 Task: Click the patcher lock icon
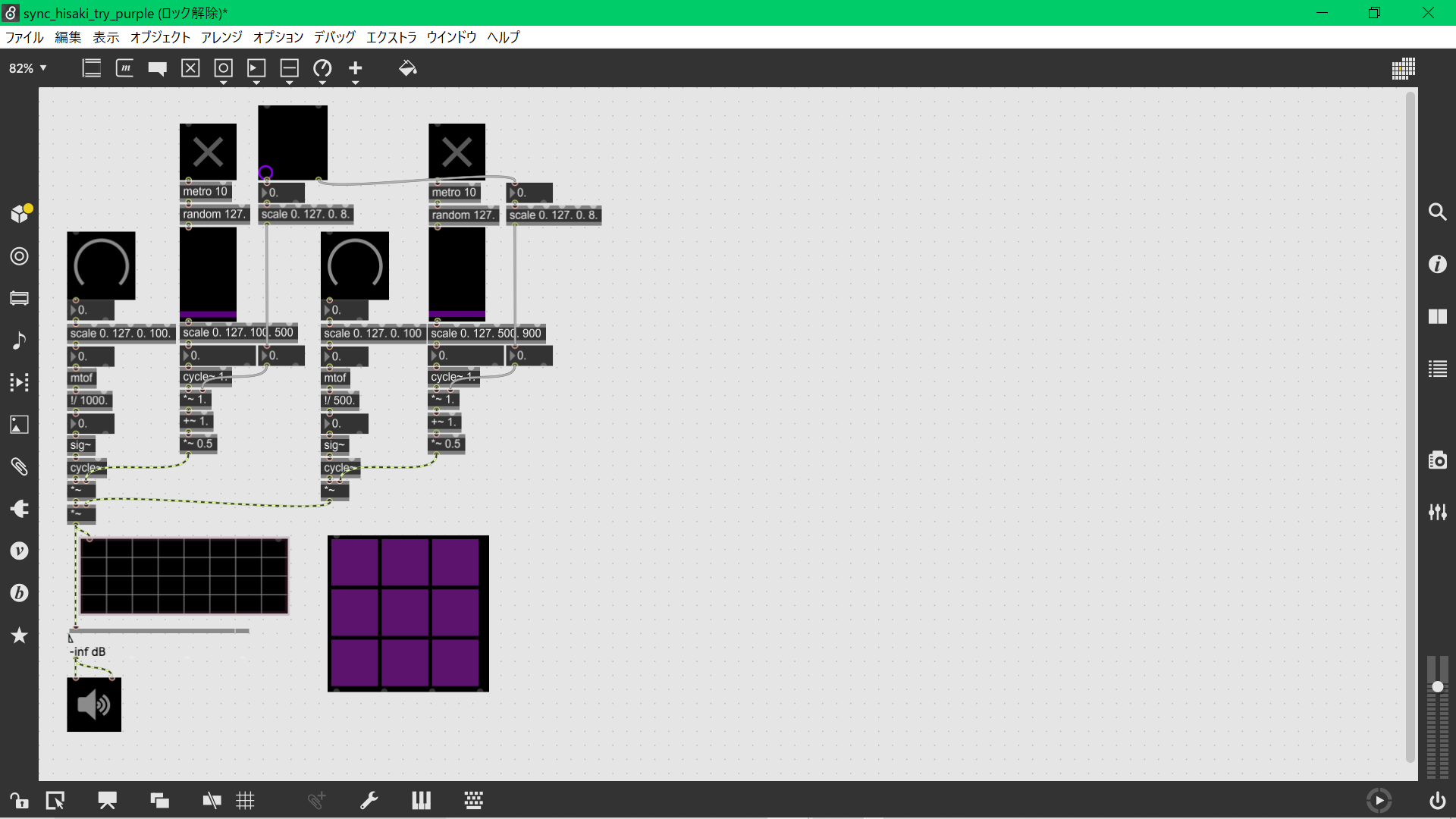click(x=18, y=800)
